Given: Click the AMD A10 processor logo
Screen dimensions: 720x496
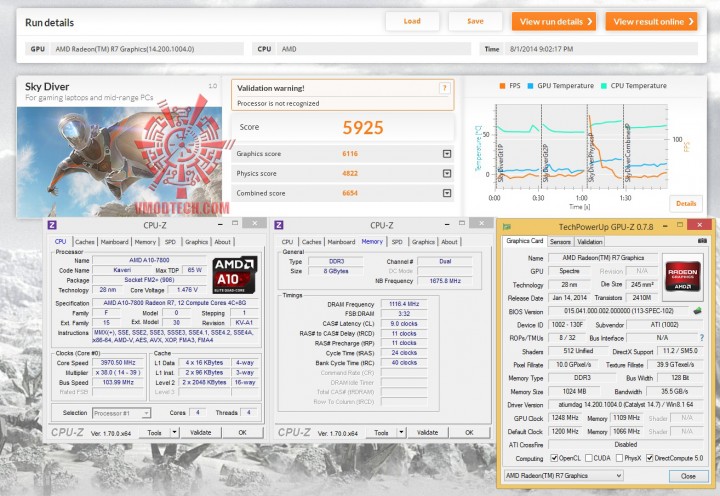Looking at the screenshot, I should tap(235, 275).
